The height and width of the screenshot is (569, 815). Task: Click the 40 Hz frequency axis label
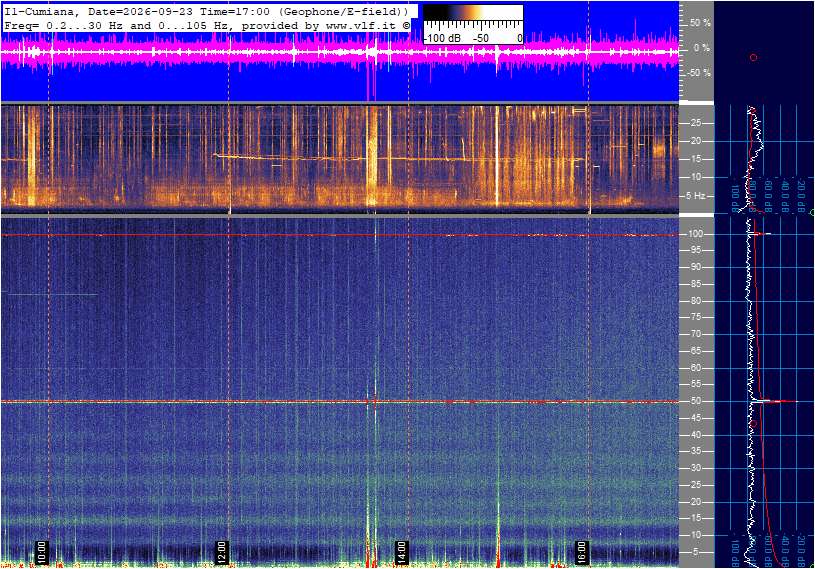coord(695,435)
